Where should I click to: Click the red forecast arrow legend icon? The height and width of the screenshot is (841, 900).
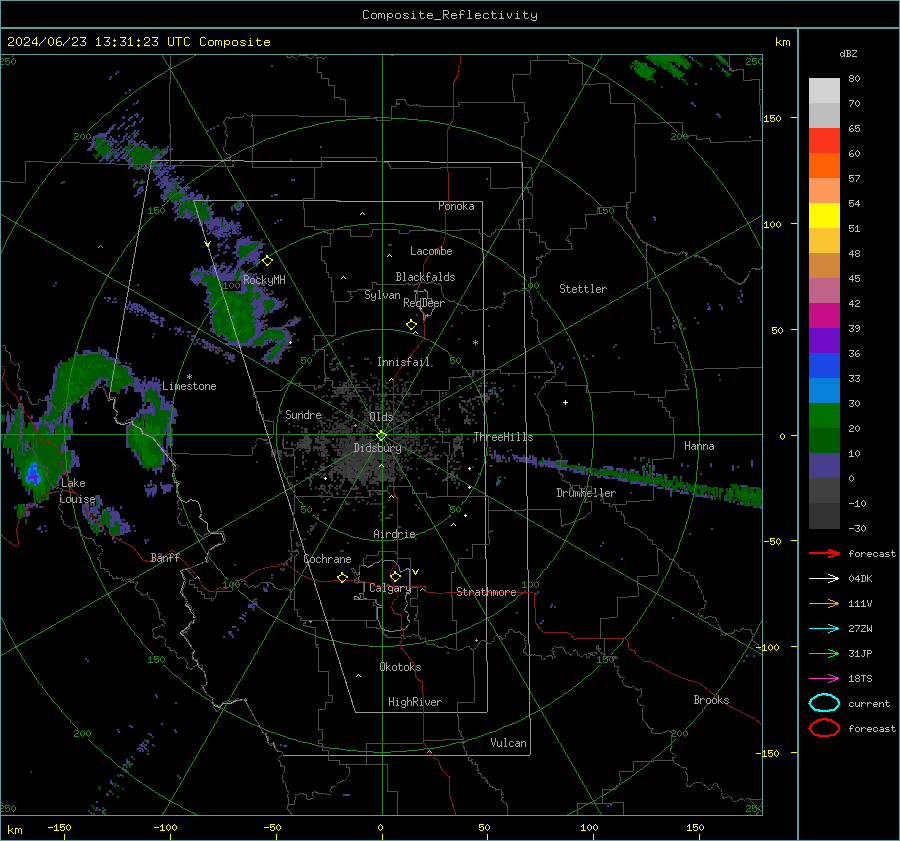[824, 553]
